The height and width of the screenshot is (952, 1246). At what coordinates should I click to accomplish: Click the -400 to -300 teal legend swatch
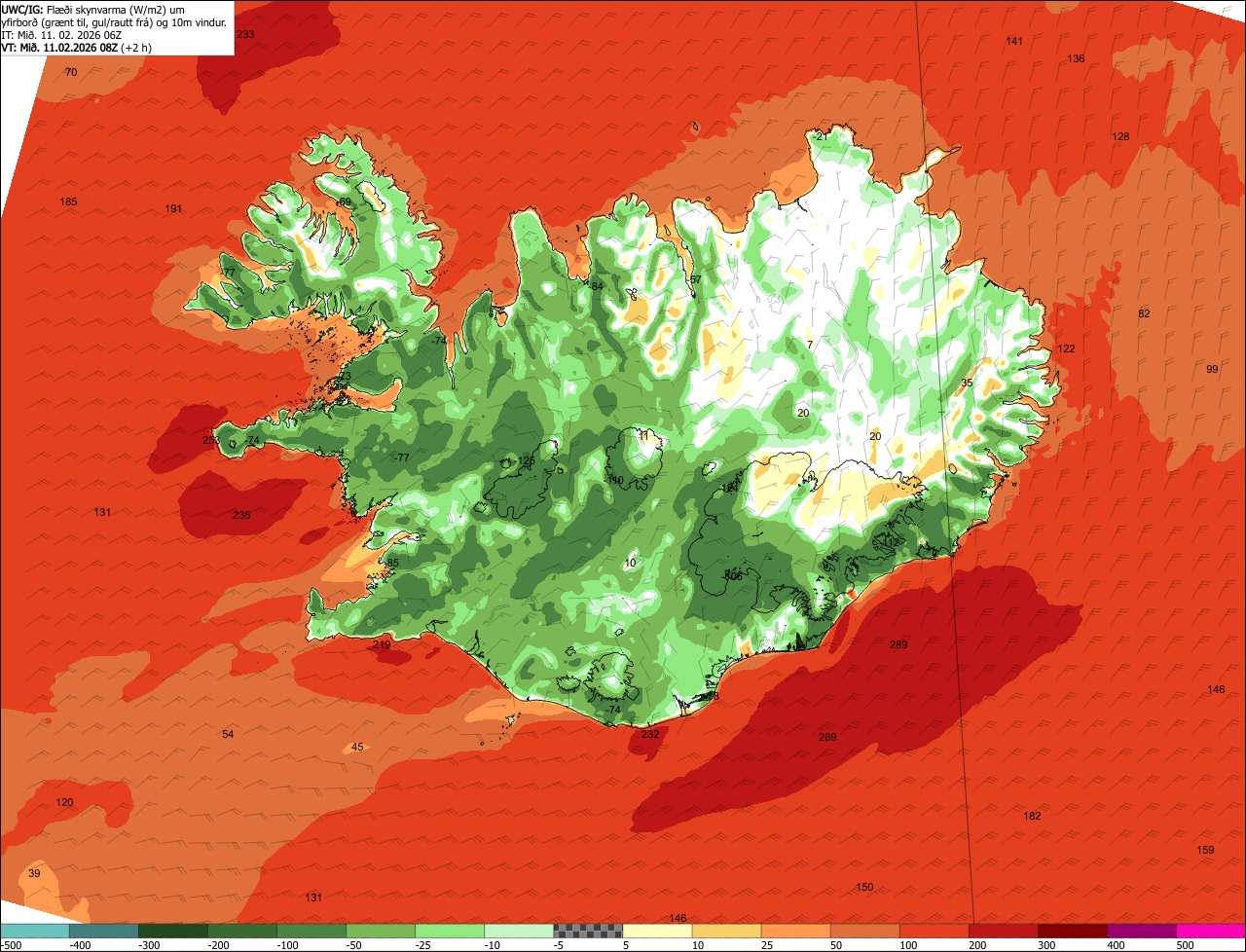tap(104, 931)
